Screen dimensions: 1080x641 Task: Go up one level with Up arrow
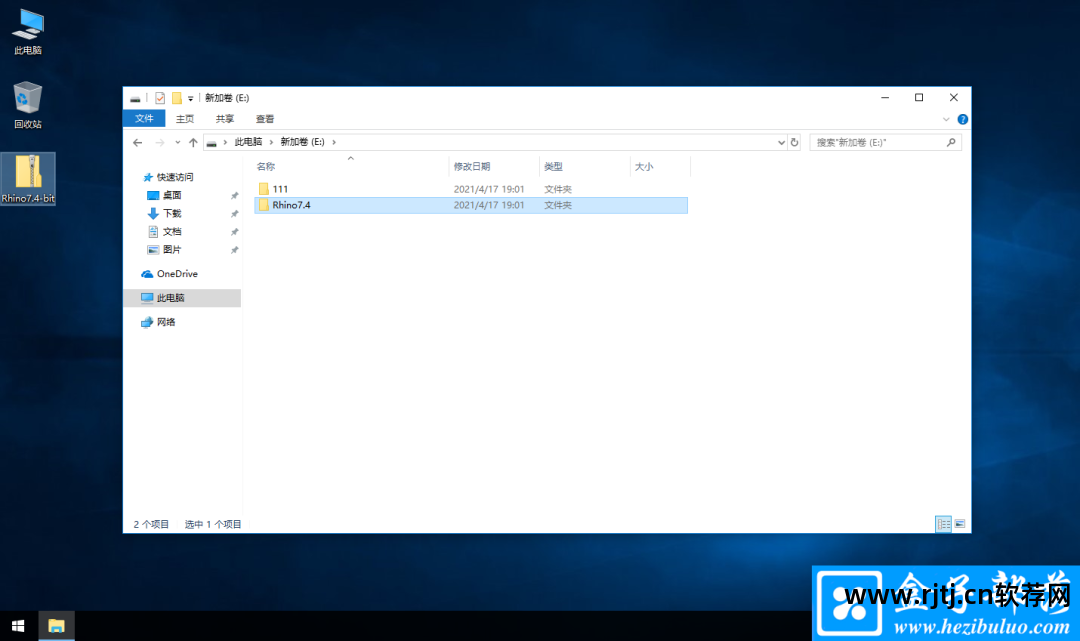pos(194,143)
